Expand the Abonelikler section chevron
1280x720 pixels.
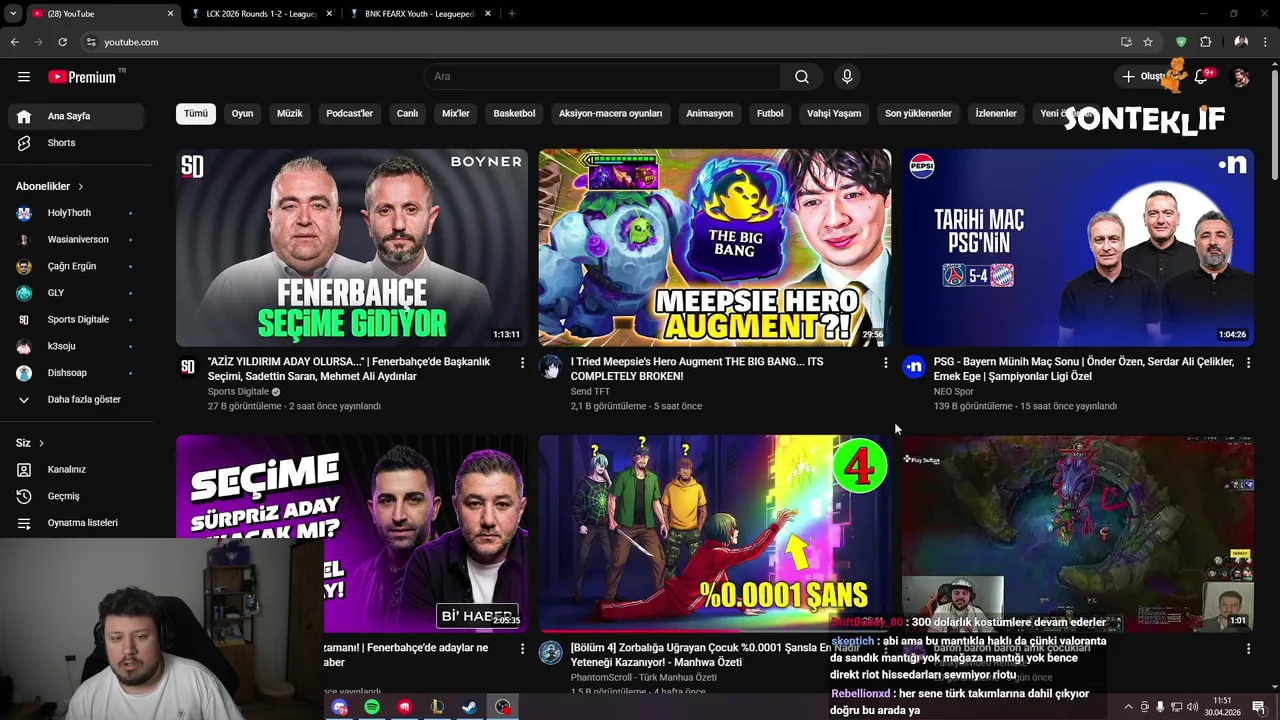tap(80, 186)
